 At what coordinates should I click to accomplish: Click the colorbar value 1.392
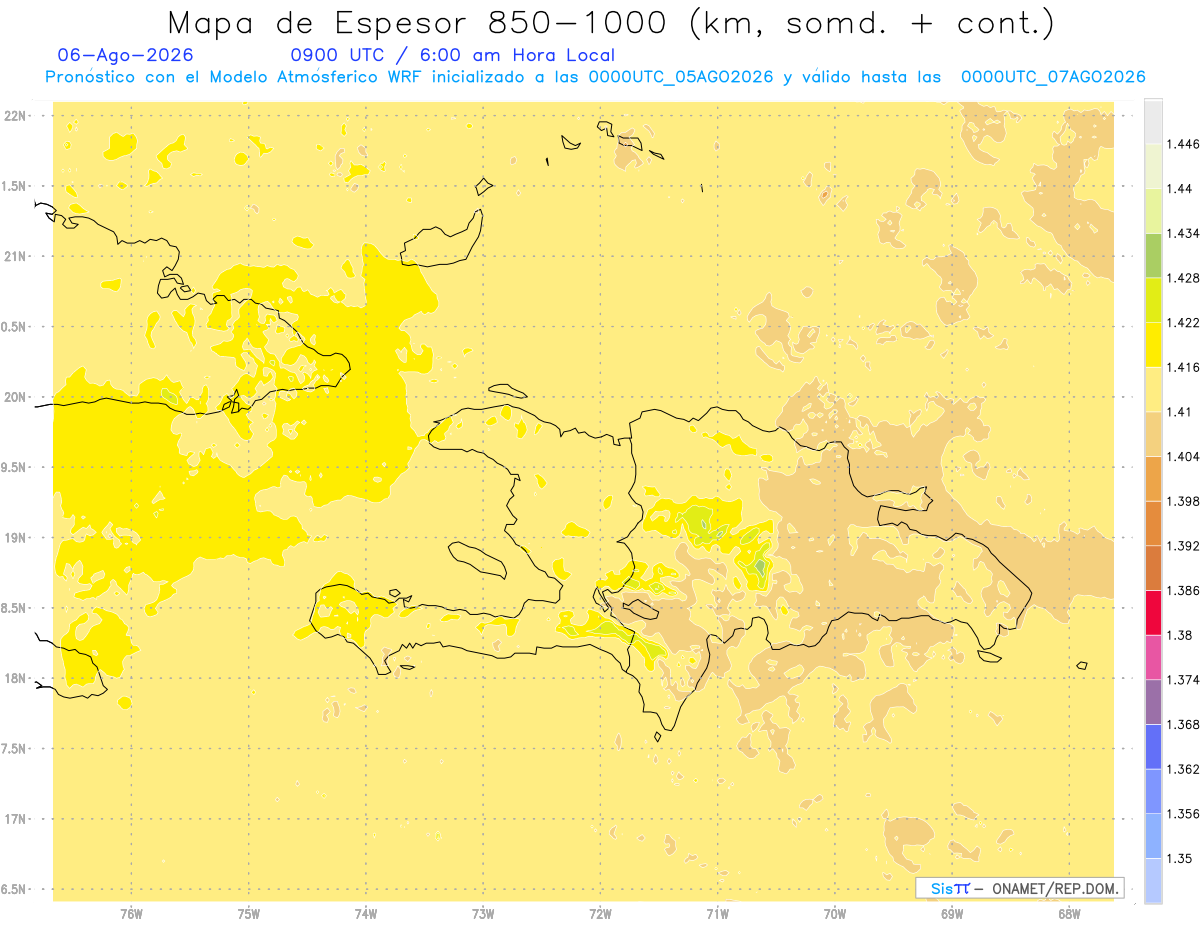(x=1183, y=546)
